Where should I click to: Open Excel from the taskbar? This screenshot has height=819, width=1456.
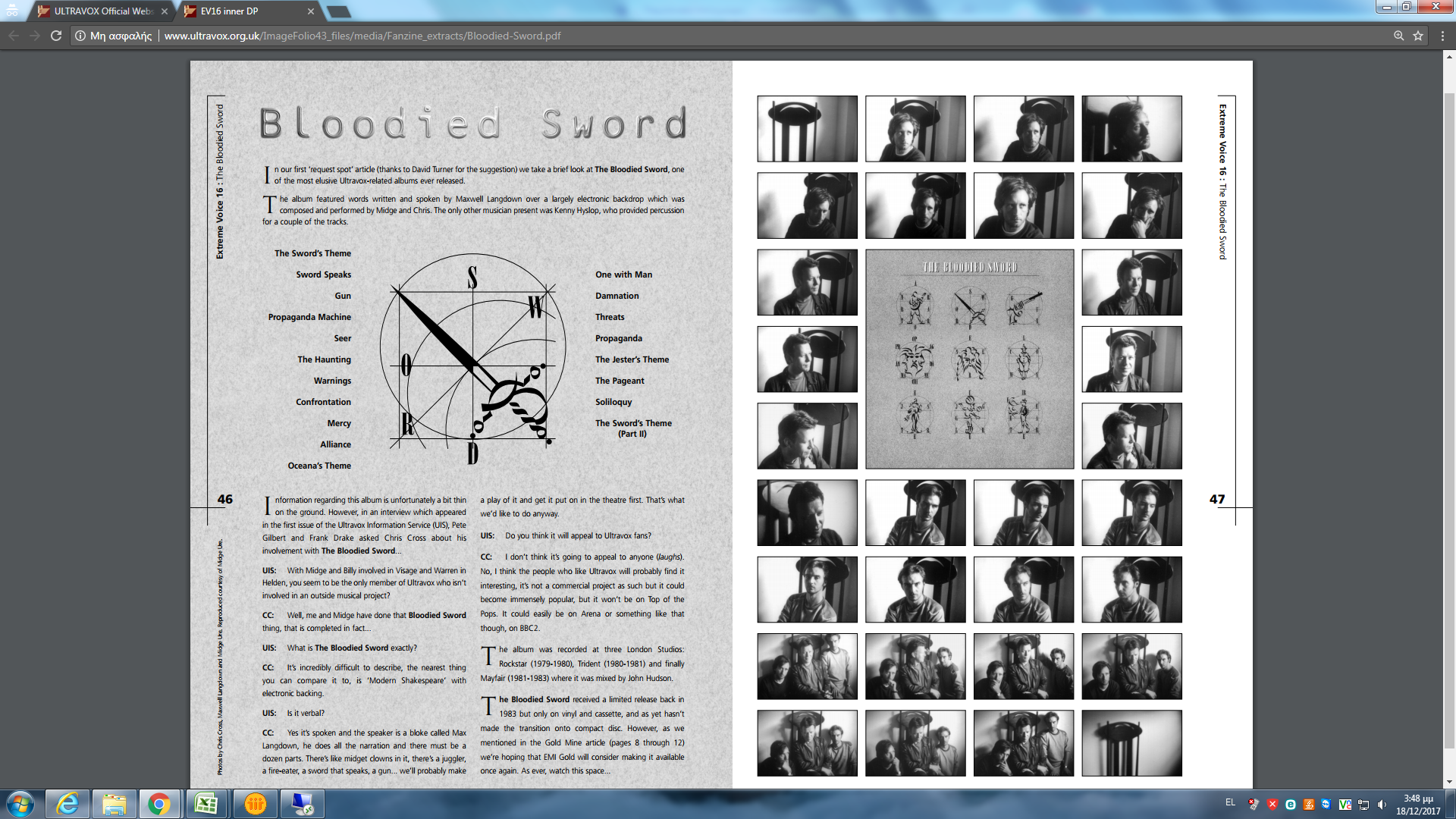(x=206, y=804)
